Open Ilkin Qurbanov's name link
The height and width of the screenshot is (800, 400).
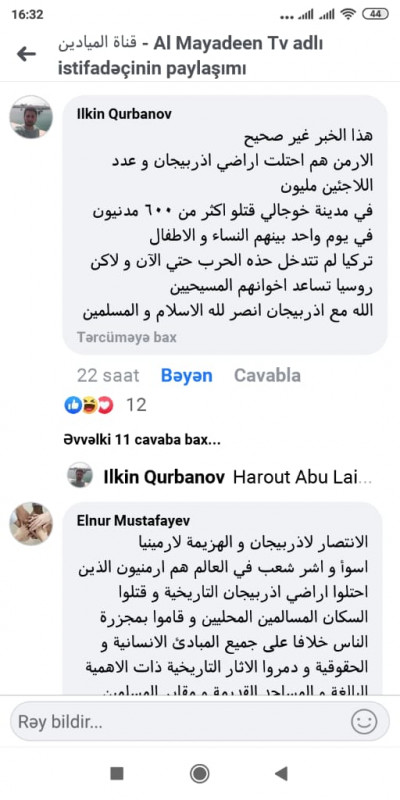coord(124,114)
